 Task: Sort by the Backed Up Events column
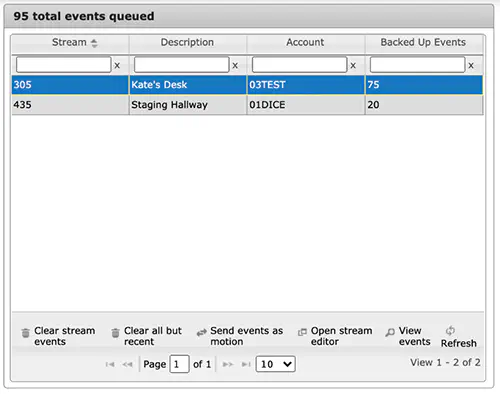423,43
